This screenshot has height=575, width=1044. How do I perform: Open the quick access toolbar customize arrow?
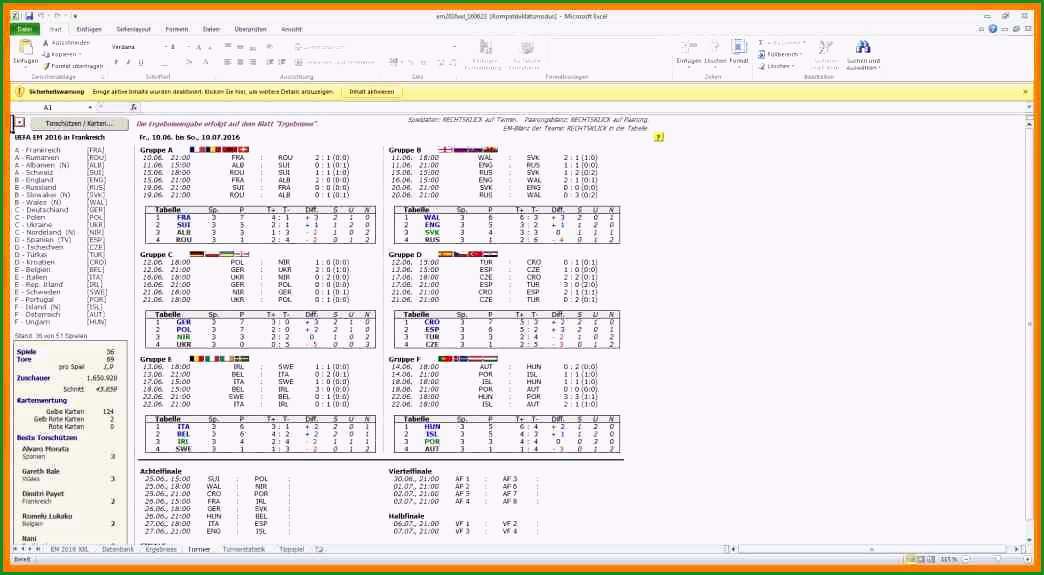pos(75,15)
